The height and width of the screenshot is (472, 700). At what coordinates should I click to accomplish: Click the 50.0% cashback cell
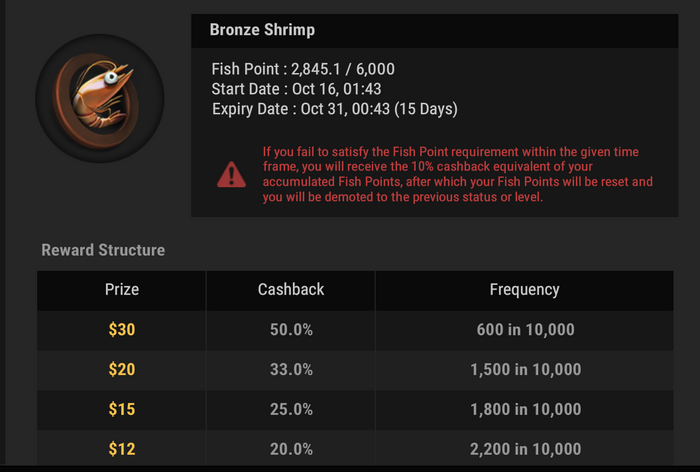point(291,330)
